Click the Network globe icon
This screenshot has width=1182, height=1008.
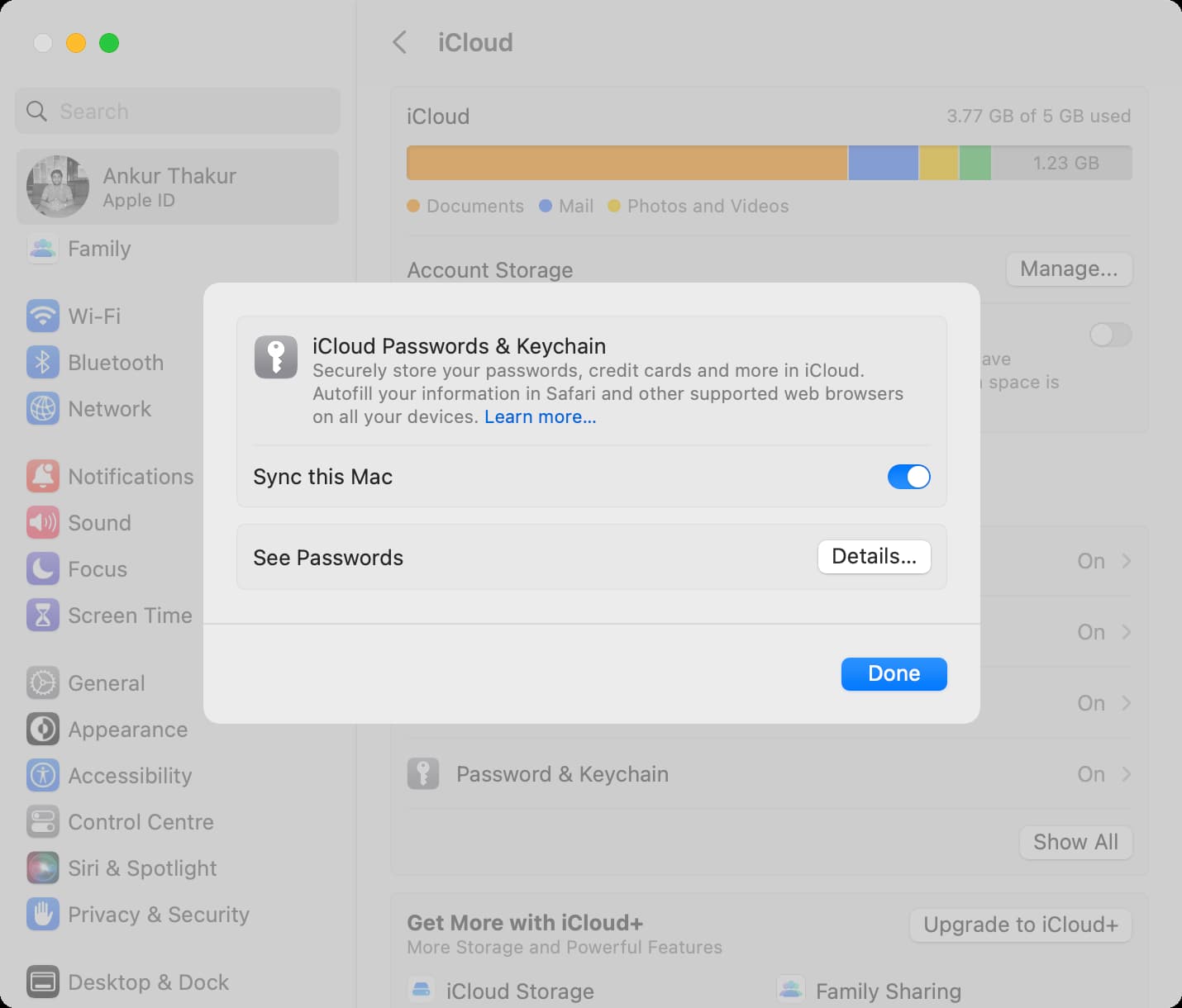pos(43,408)
